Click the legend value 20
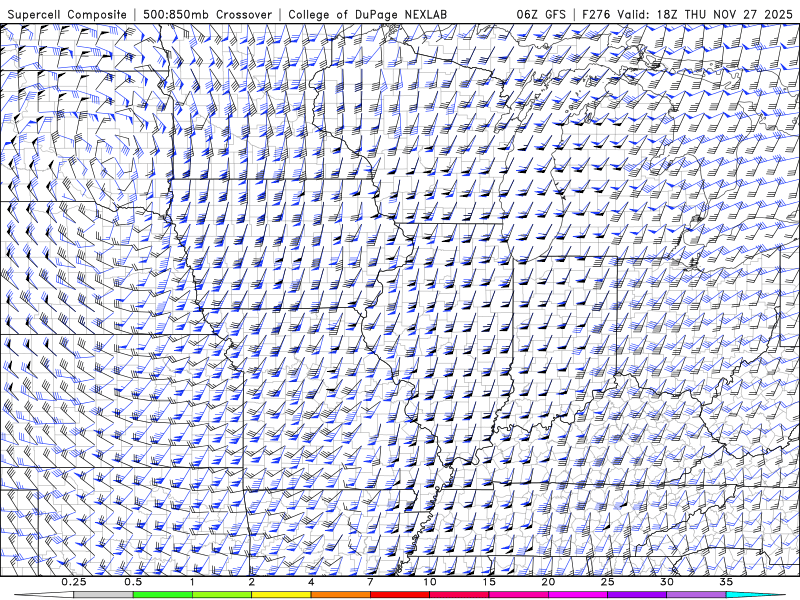The image size is (800, 600). click(x=548, y=582)
